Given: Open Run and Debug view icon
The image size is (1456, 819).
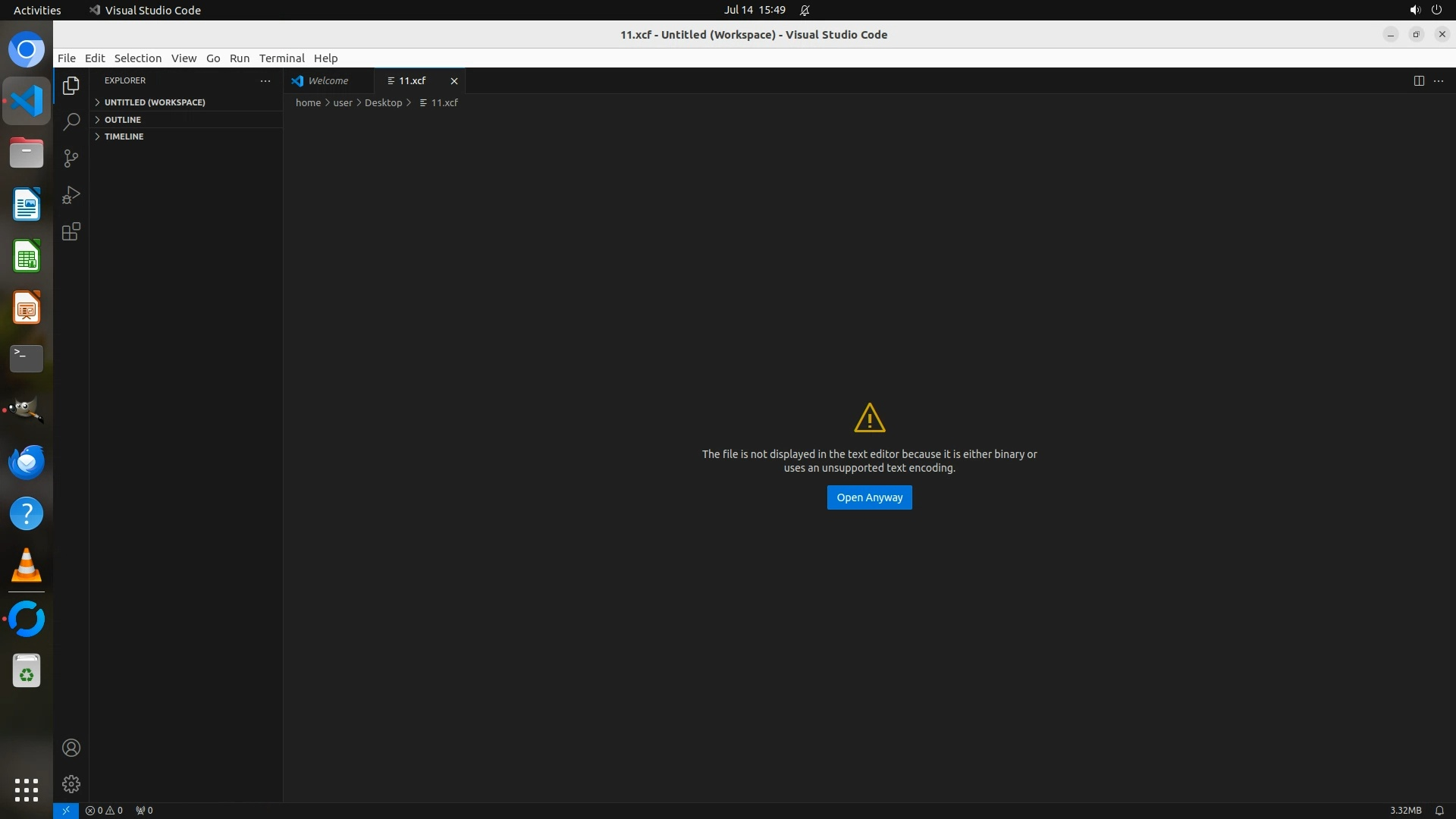Looking at the screenshot, I should coord(71,196).
